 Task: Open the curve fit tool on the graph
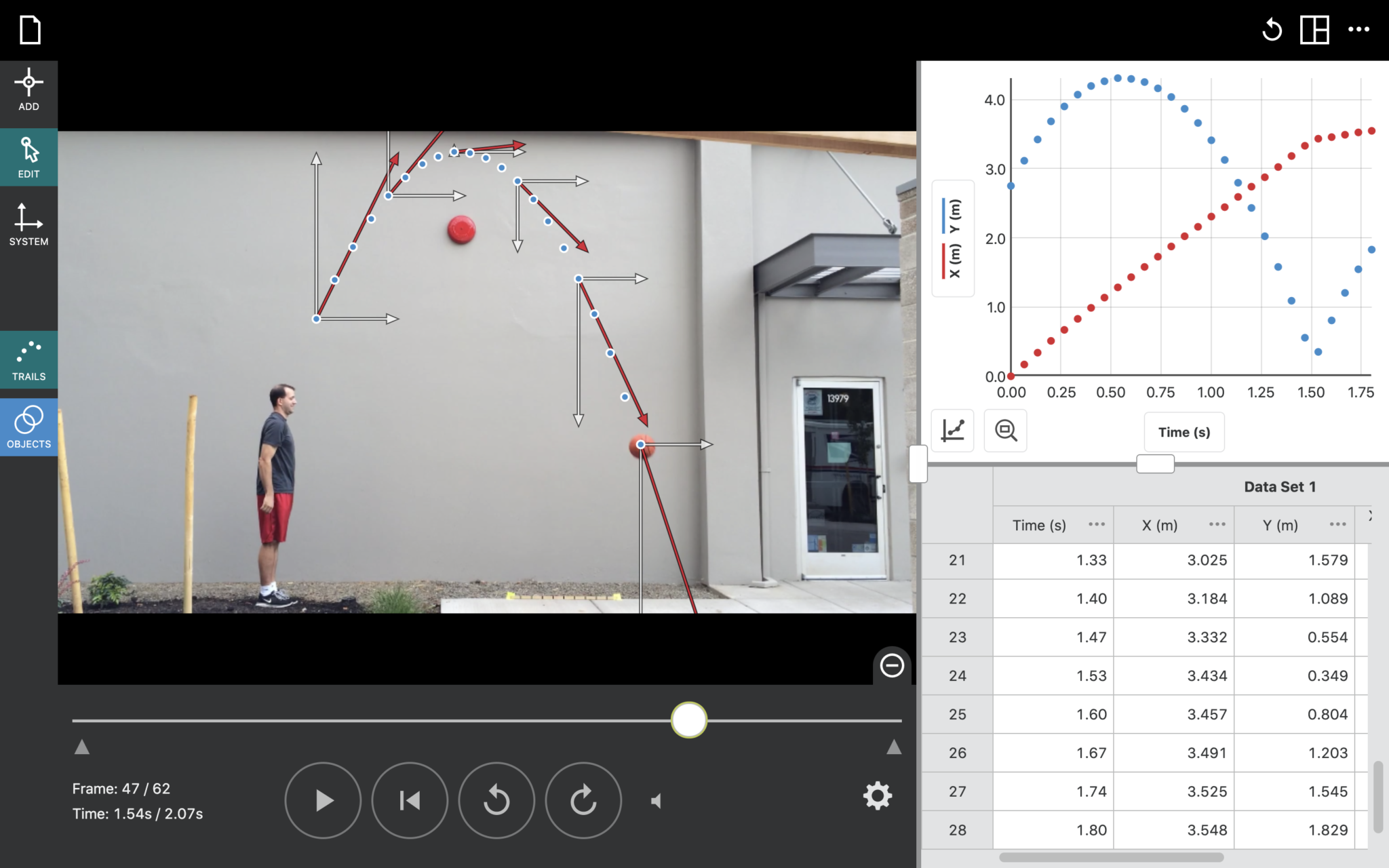click(952, 431)
